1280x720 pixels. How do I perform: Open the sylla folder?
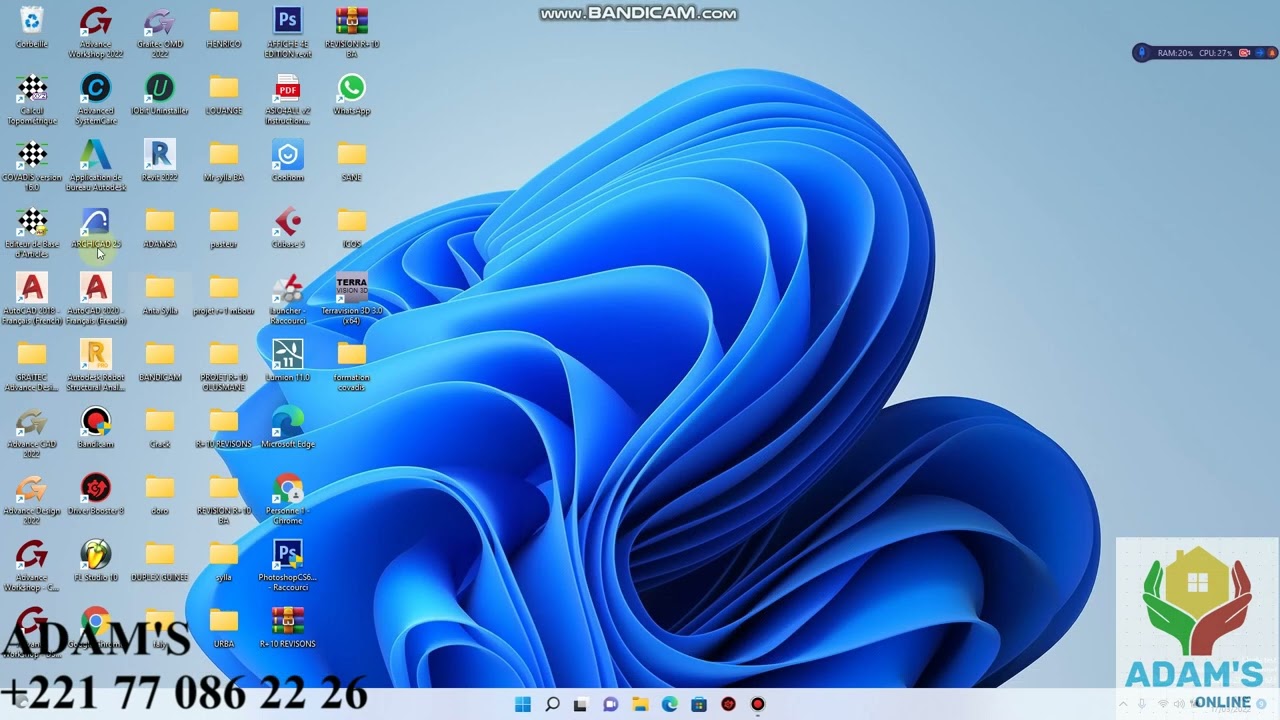(x=224, y=563)
